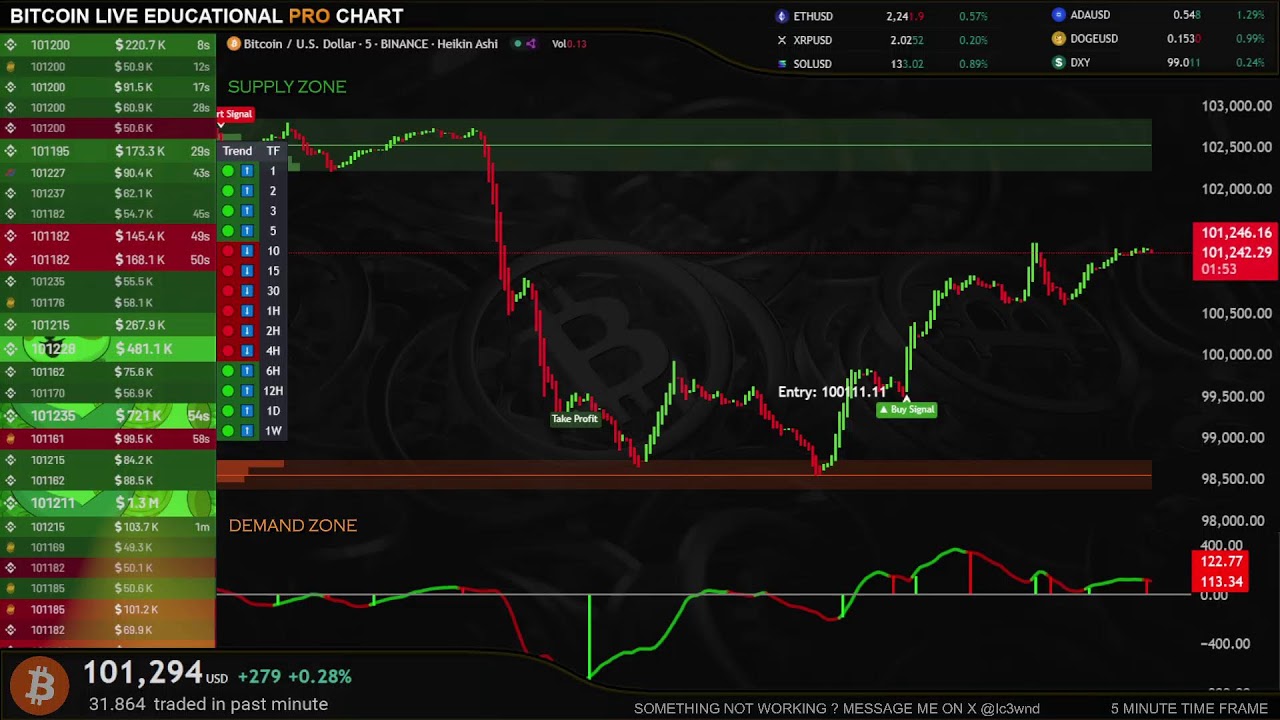The image size is (1280, 720).
Task: Click the down arrow for timeframe 10
Action: pos(247,251)
